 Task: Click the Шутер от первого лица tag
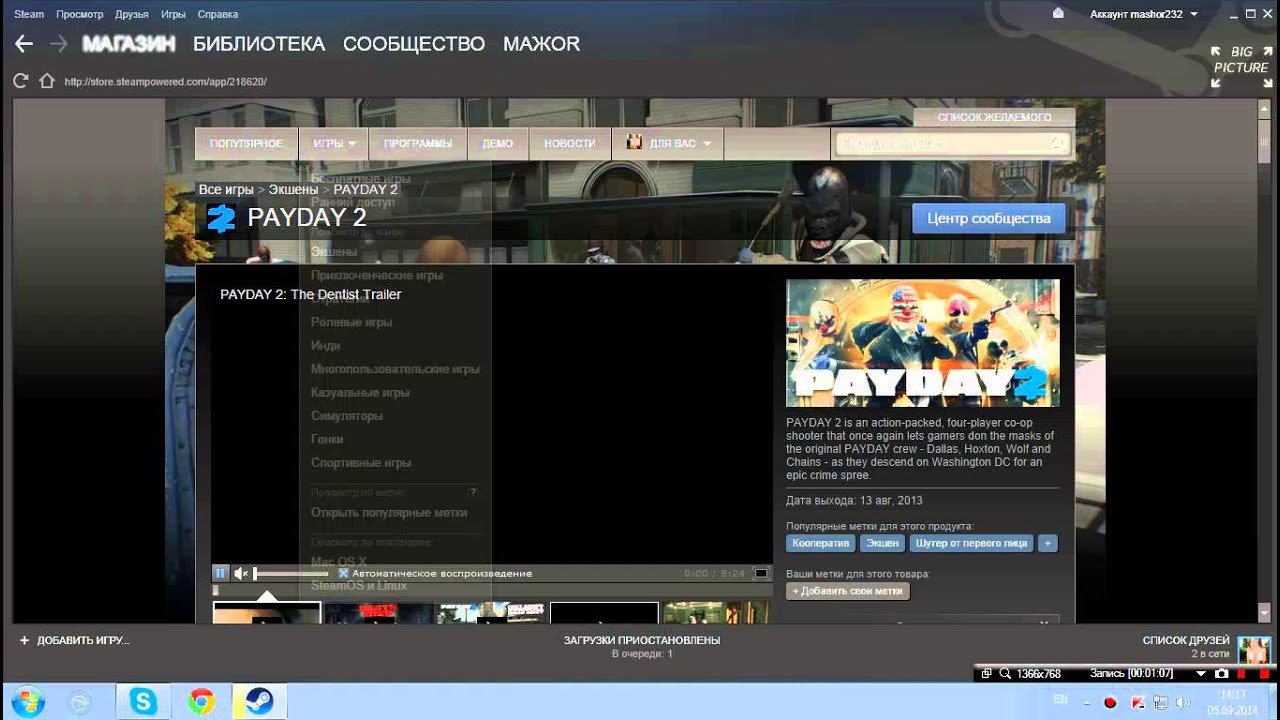coord(971,543)
